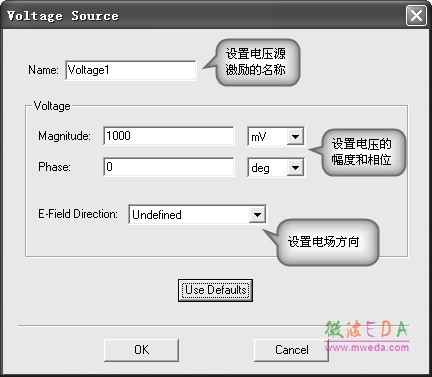Open the E-Field Direction dropdown arrow
The width and height of the screenshot is (432, 377).
[257, 214]
